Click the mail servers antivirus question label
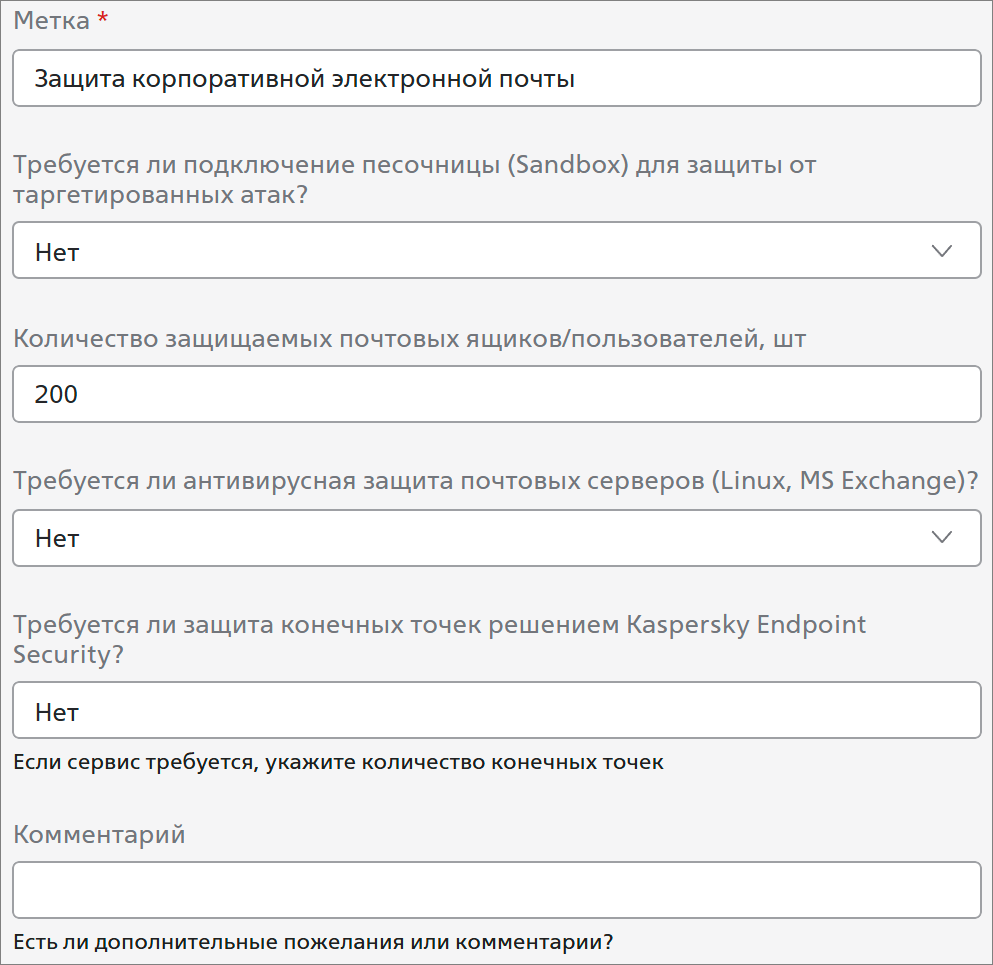The image size is (993, 965). 496,481
